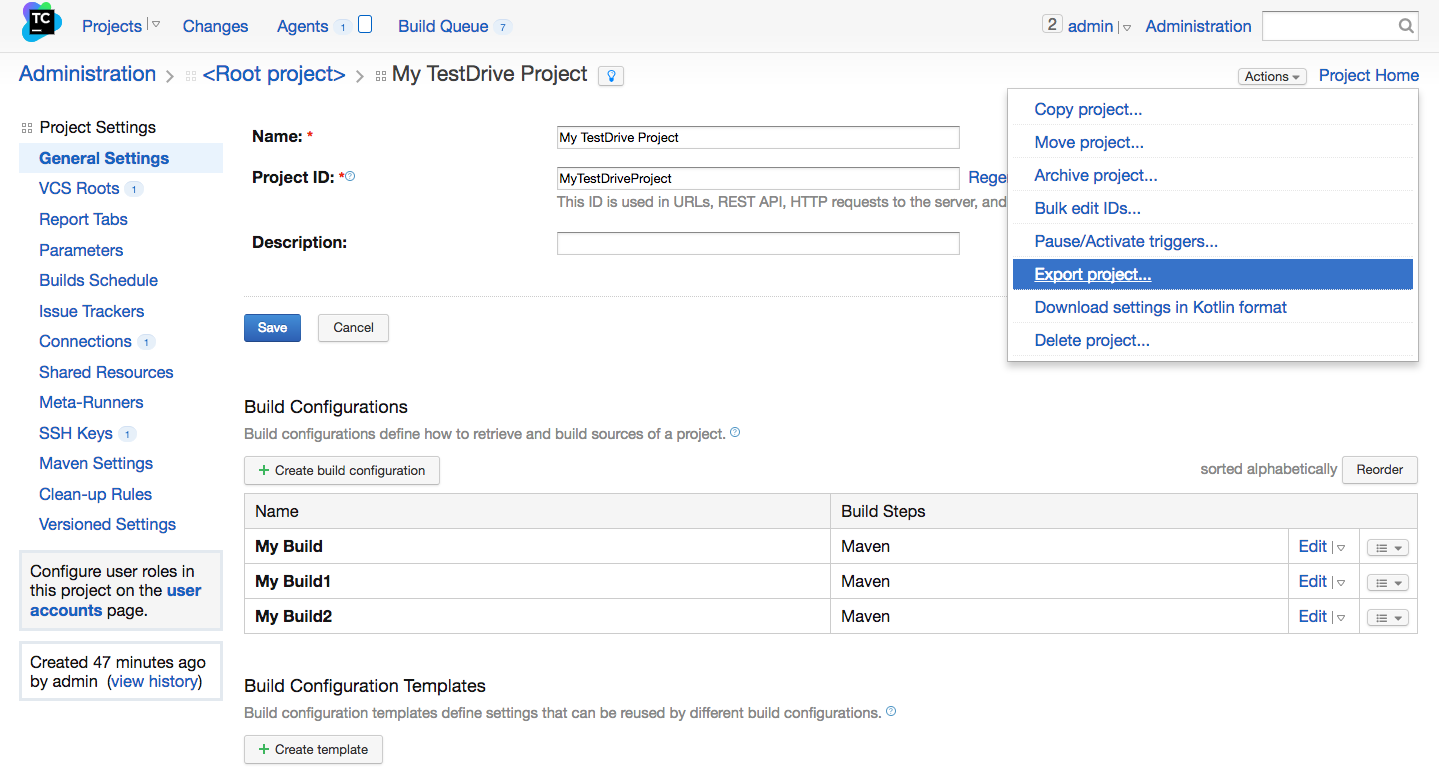
Task: Click the VCS Roots count badge
Action: (x=134, y=189)
